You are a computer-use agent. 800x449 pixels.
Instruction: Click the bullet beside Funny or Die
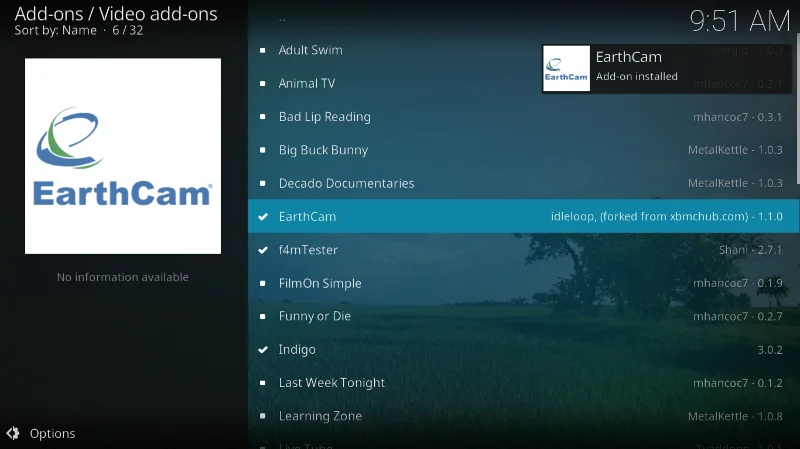click(263, 316)
